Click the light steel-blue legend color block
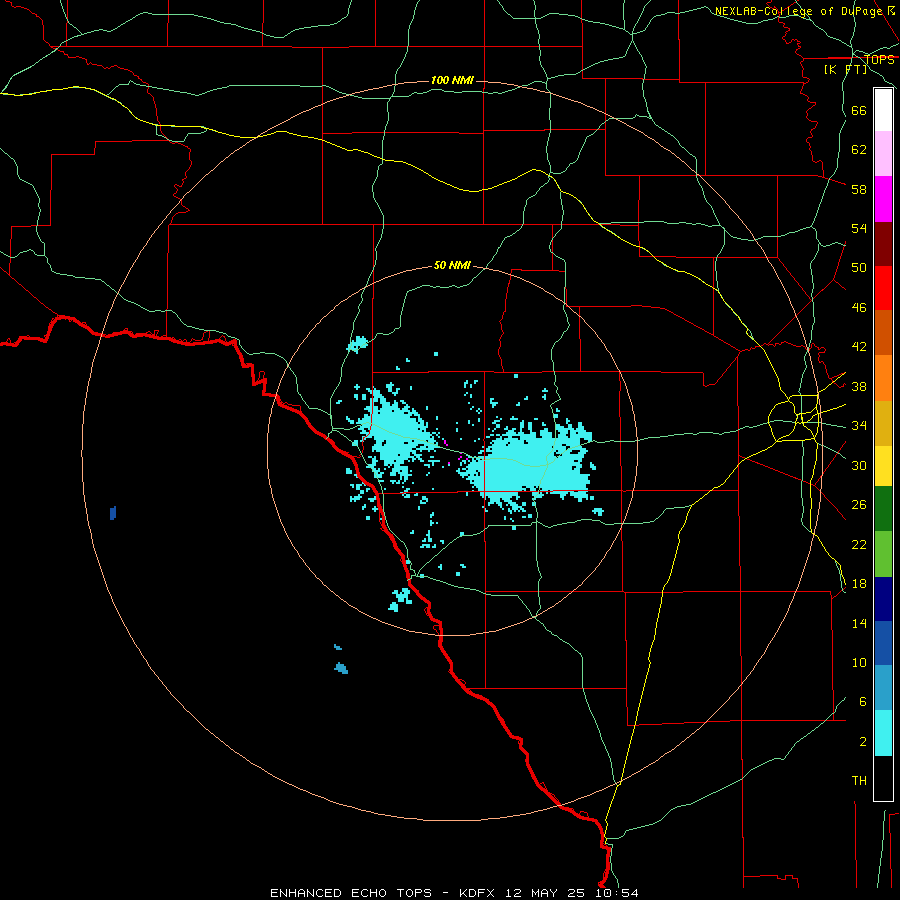This screenshot has width=900, height=900. tap(883, 688)
